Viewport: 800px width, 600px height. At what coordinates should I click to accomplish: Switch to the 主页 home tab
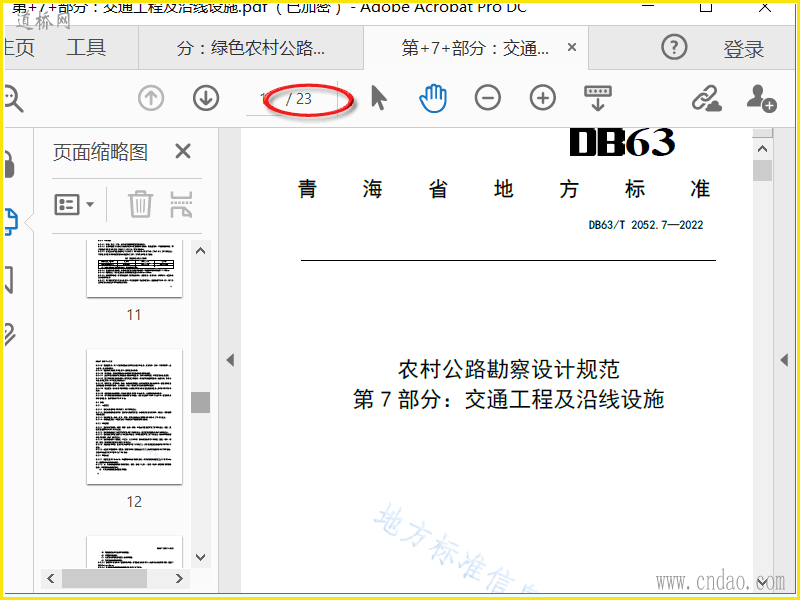click(19, 47)
